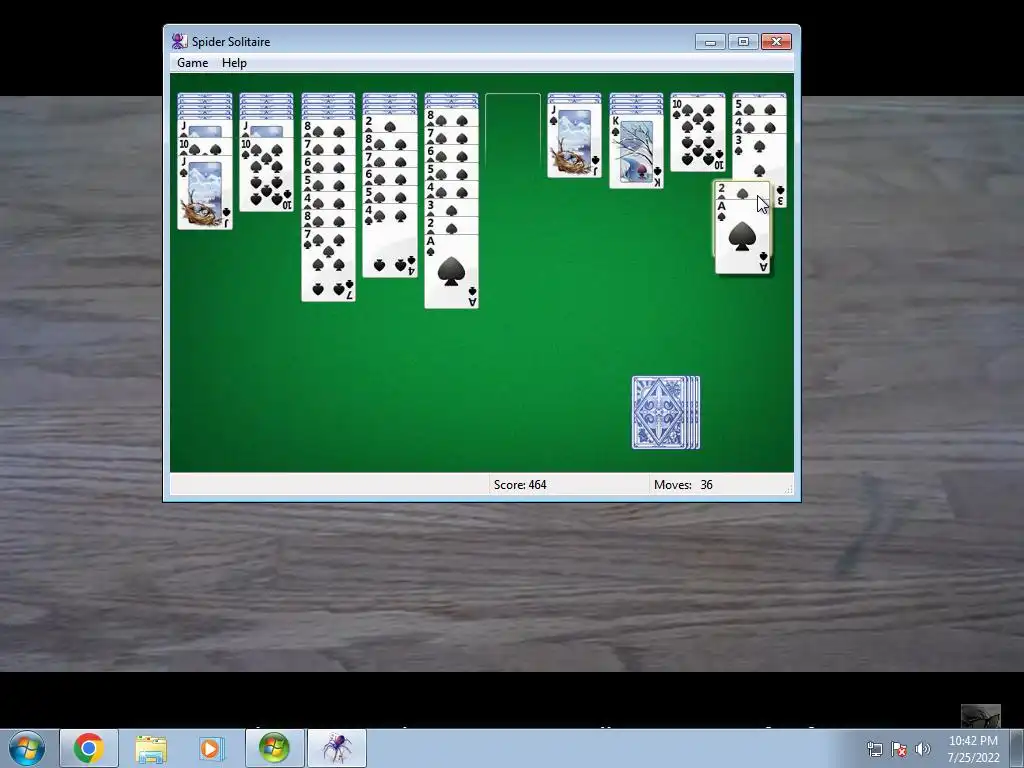Select the bottom 7 of spades in third column
The width and height of the screenshot is (1024, 768).
pyautogui.click(x=328, y=264)
